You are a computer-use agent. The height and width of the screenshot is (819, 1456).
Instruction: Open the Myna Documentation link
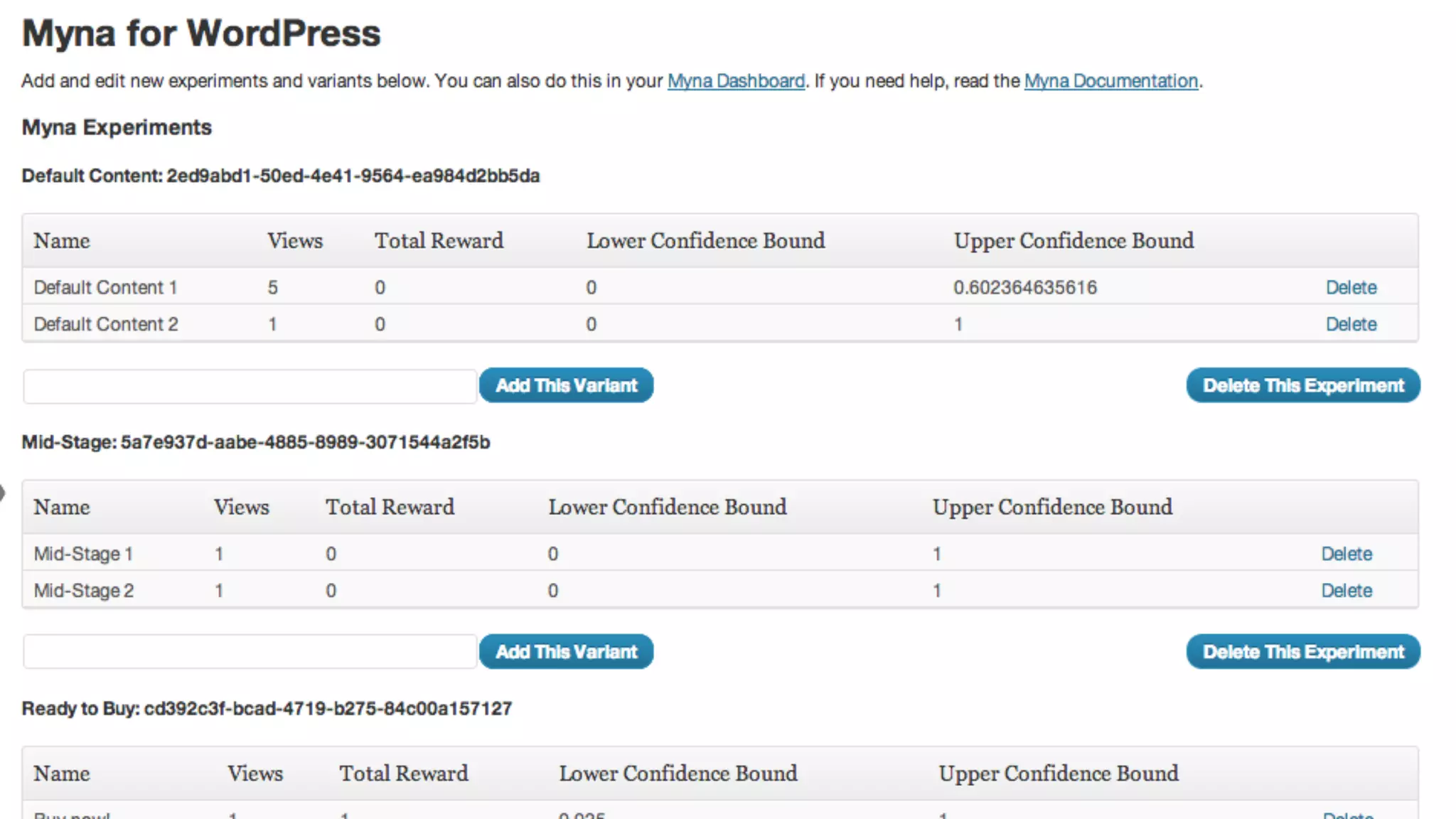(1110, 81)
